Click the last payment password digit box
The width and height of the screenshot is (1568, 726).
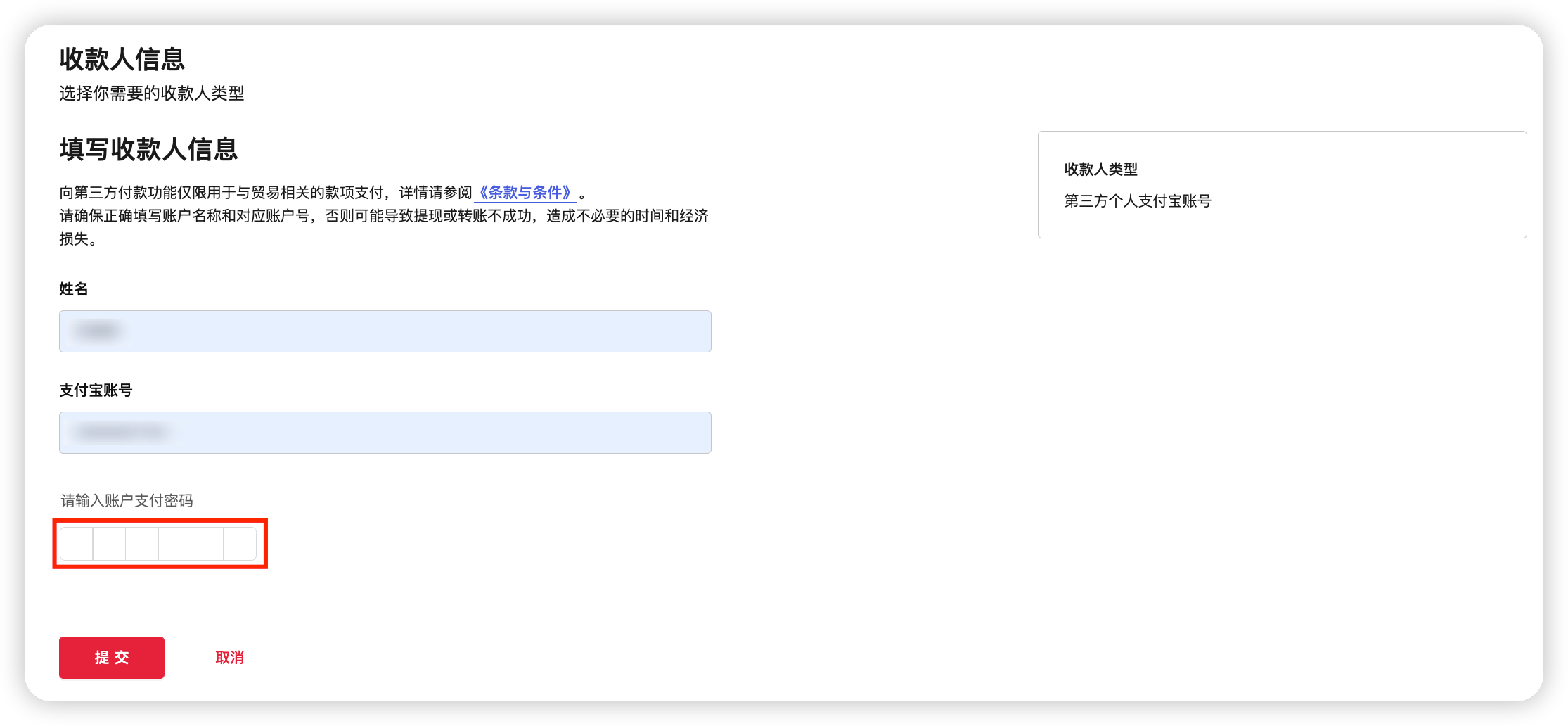pos(239,543)
